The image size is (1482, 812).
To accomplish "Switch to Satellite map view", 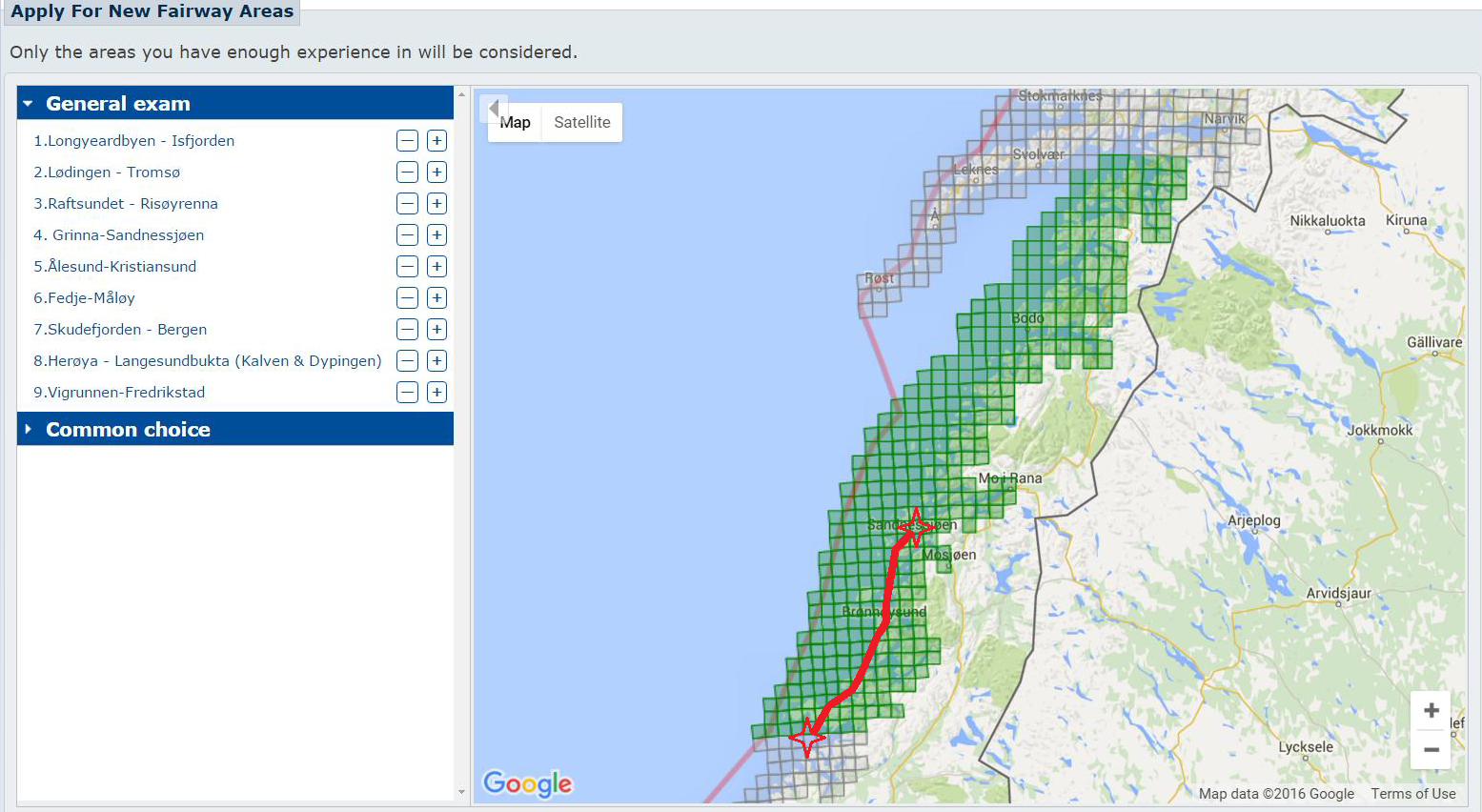I will click(581, 123).
